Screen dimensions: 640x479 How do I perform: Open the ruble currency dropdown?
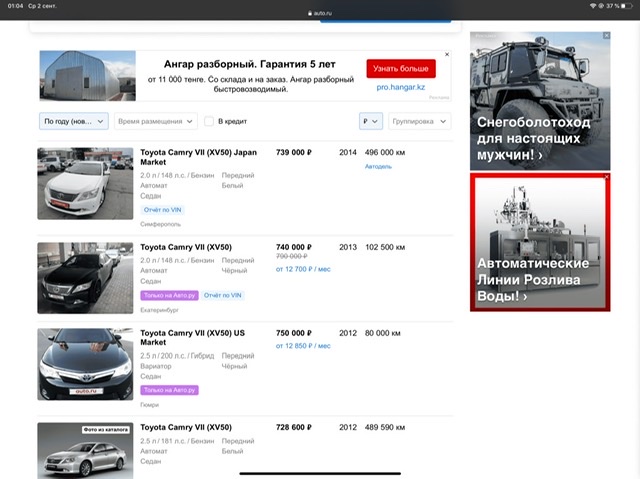click(x=371, y=121)
